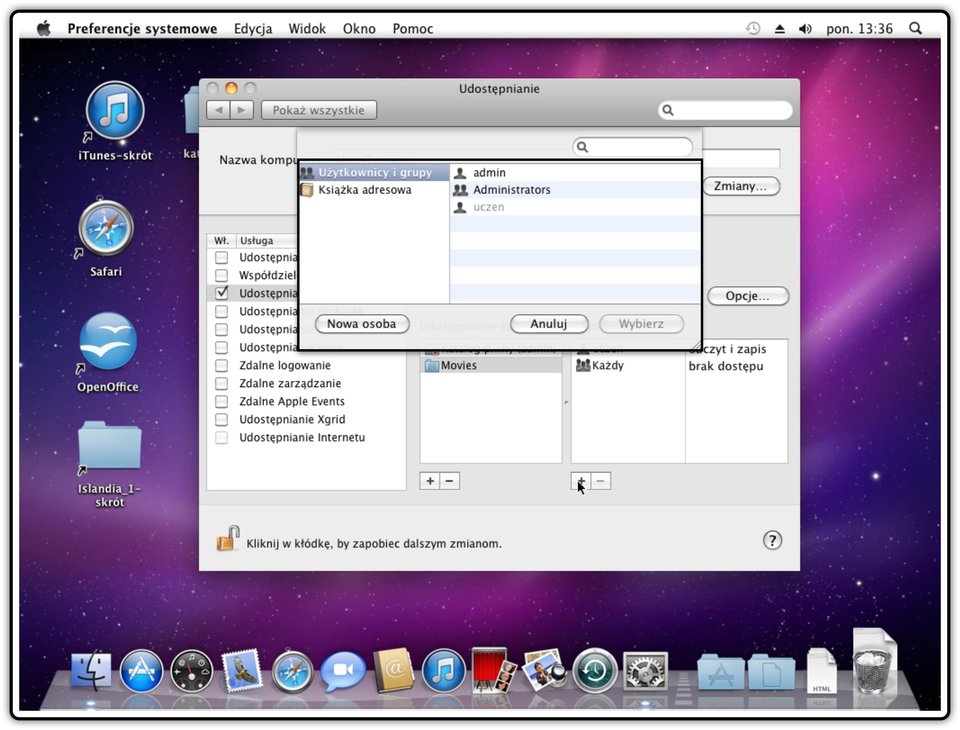The height and width of the screenshot is (730, 960).
Task: Click search field in Udostępnianie toolbar
Action: tap(725, 110)
